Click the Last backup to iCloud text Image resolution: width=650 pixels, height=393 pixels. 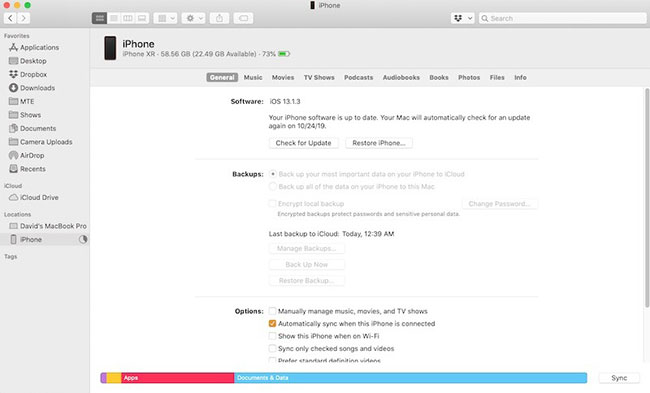(331, 234)
